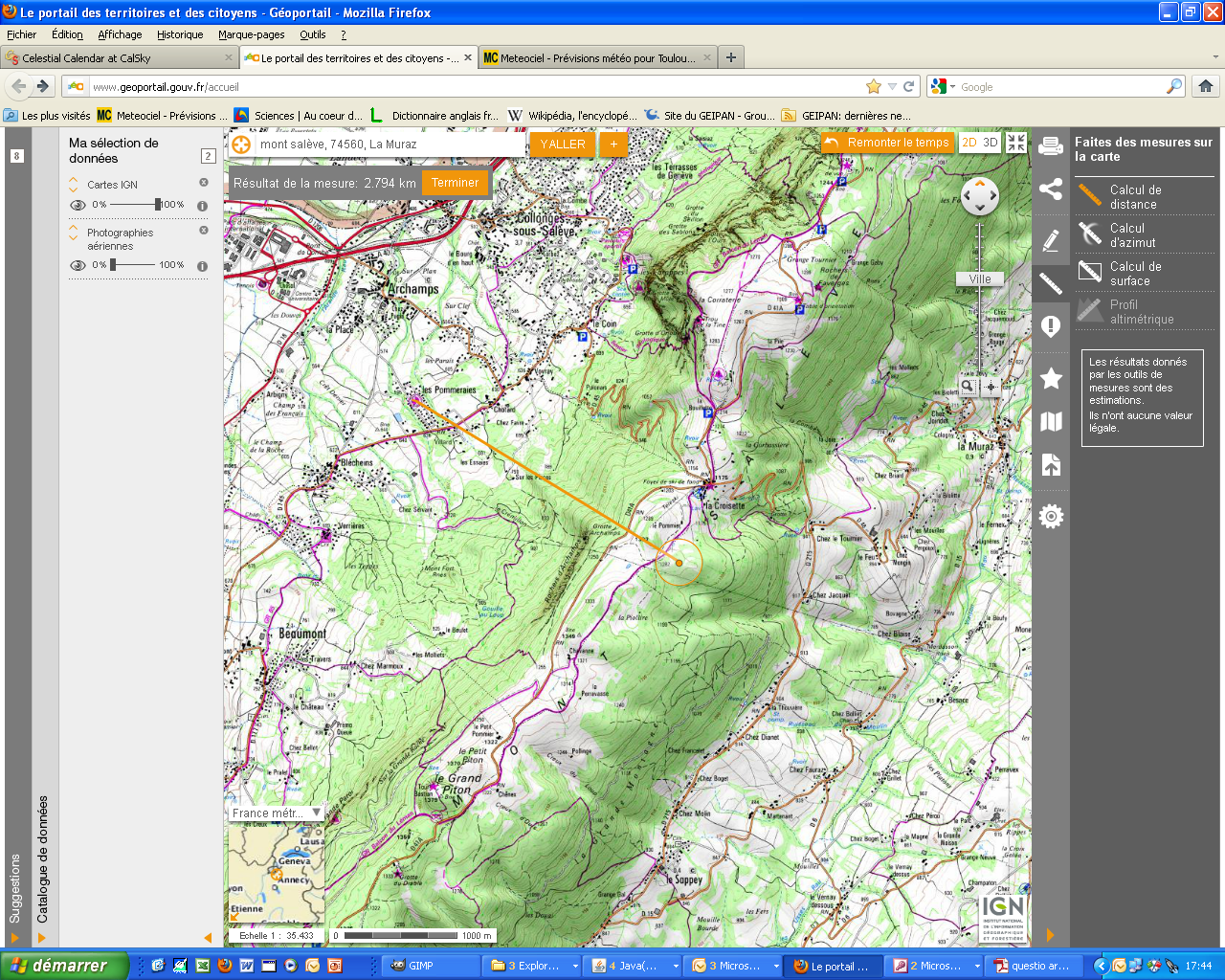Viewport: 1225px width, 980px height.
Task: Click the Y ALLER button
Action: pyautogui.click(x=562, y=145)
